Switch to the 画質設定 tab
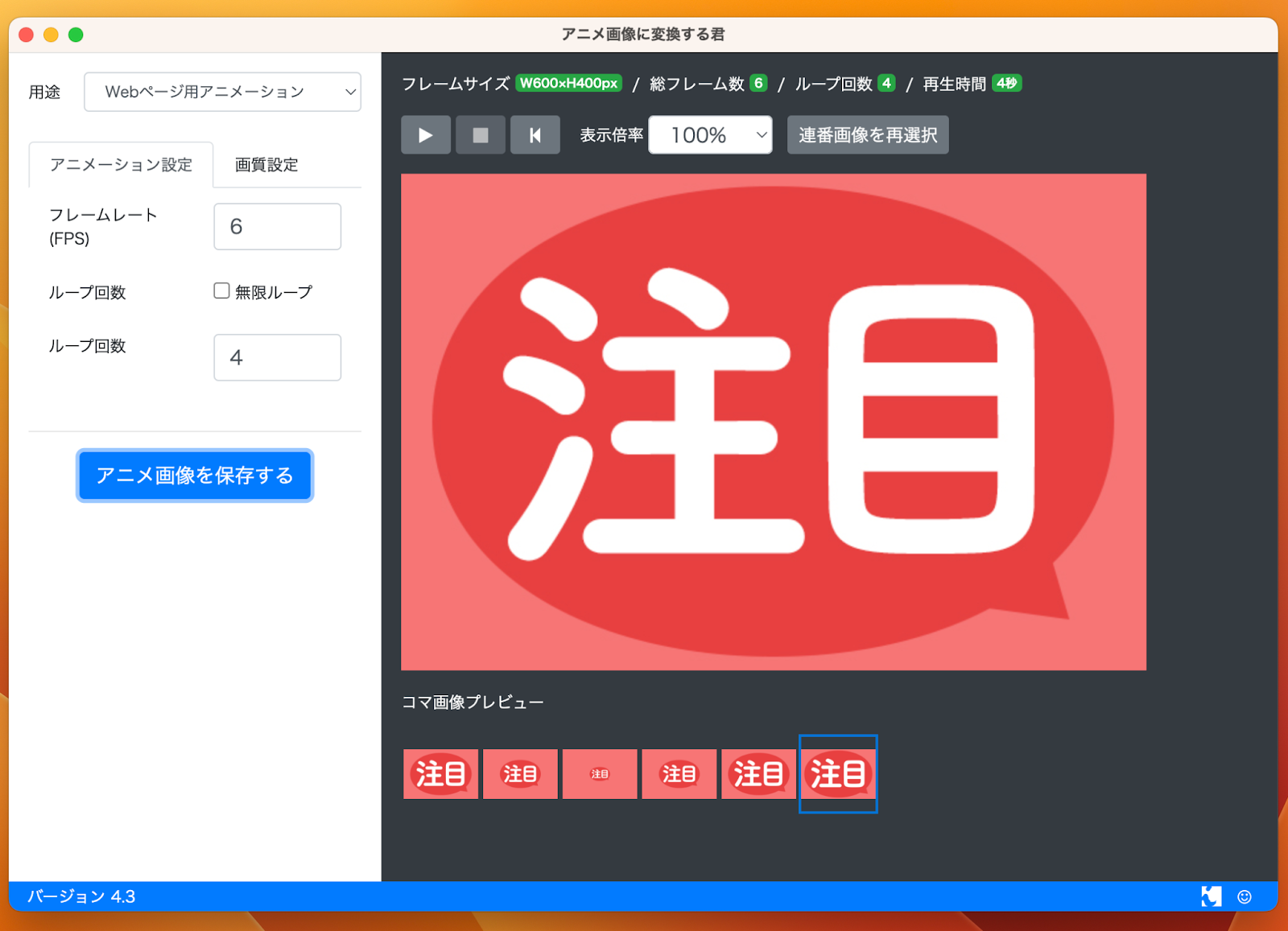This screenshot has width=1288, height=931. click(x=266, y=165)
